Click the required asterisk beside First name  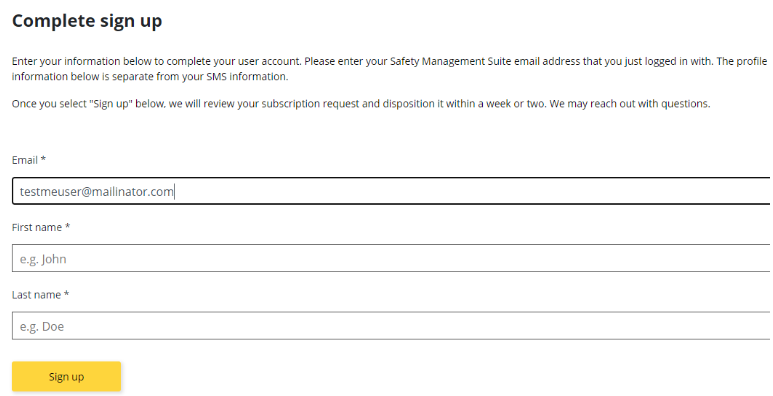coord(68,226)
